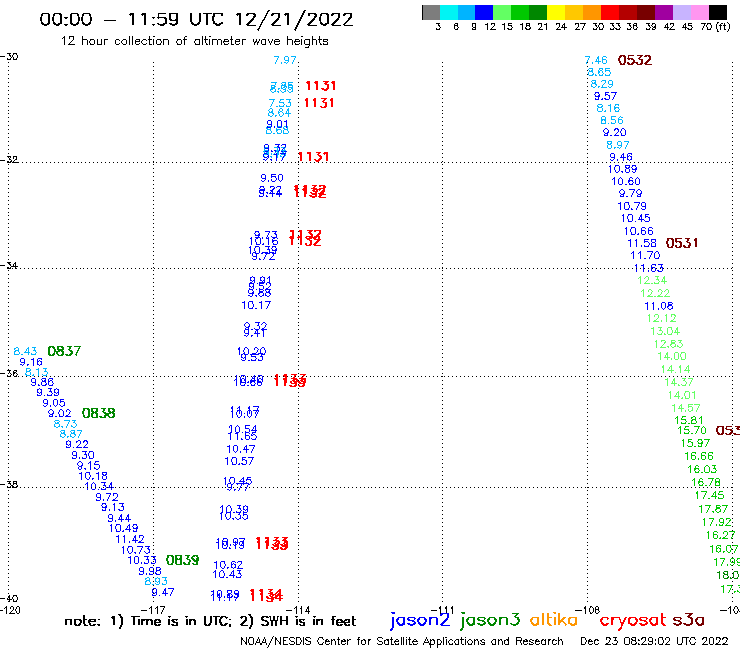Click the wave height value '17.87'
This screenshot has width=740, height=650.
pyautogui.click(x=713, y=509)
